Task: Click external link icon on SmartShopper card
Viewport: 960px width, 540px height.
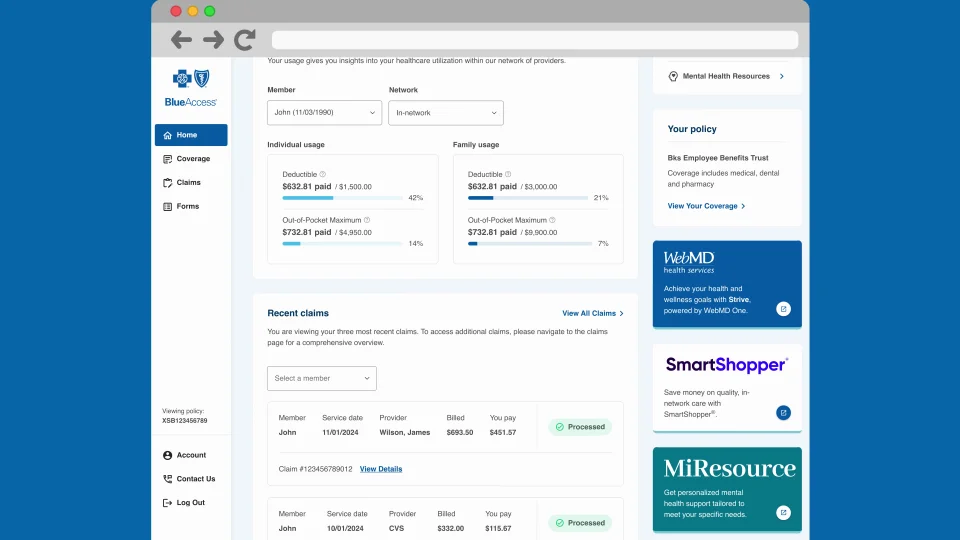Action: tap(783, 413)
